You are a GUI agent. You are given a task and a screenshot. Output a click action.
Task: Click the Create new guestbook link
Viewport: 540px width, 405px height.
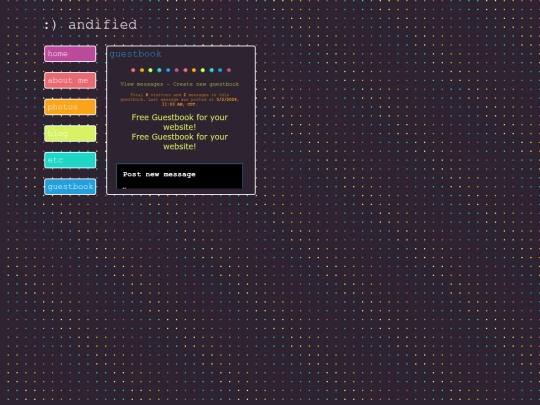coord(206,84)
